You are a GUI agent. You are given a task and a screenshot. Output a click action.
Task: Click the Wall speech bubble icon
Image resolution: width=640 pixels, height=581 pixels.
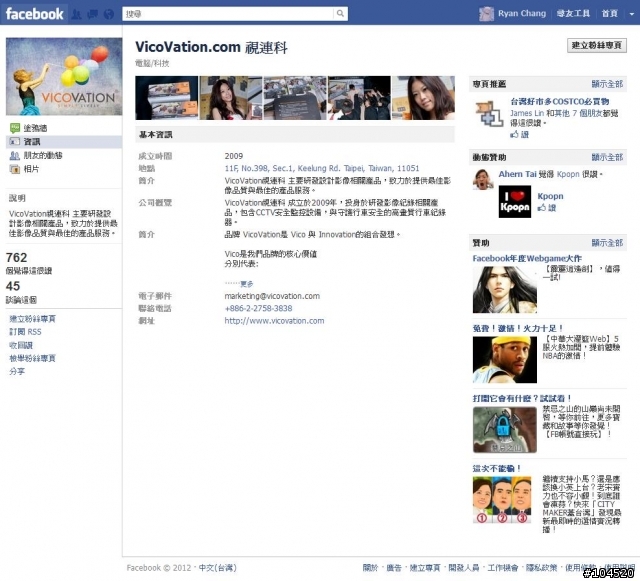[15, 128]
